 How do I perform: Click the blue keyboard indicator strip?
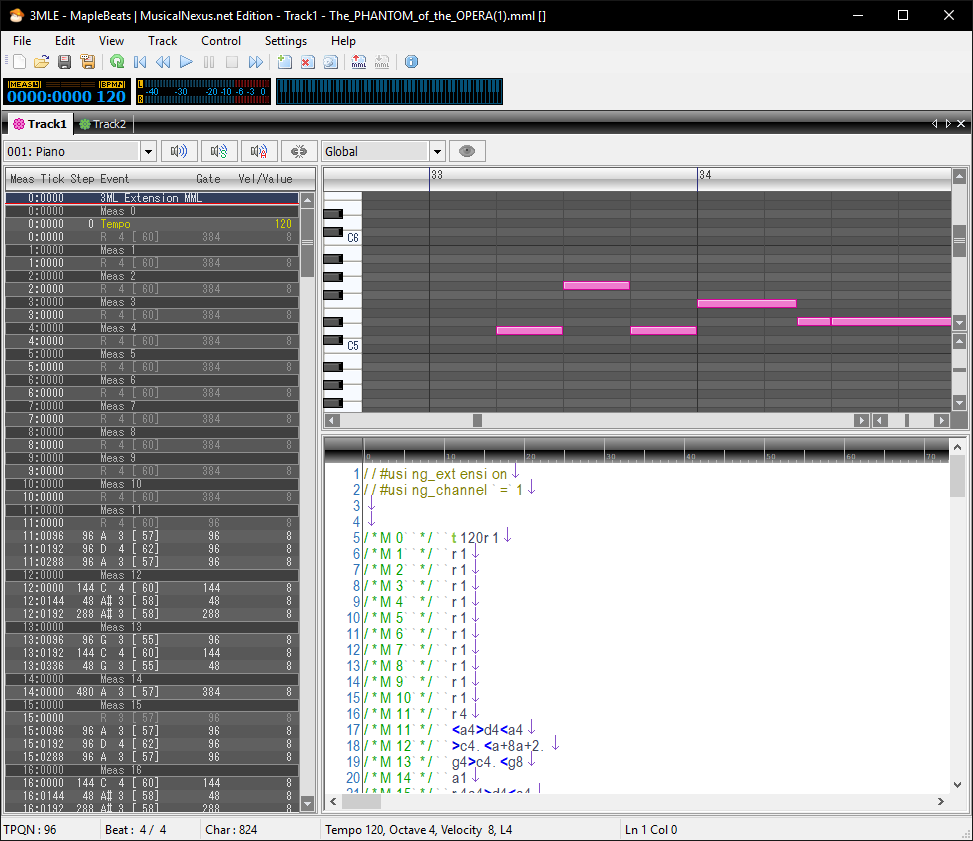pos(389,91)
